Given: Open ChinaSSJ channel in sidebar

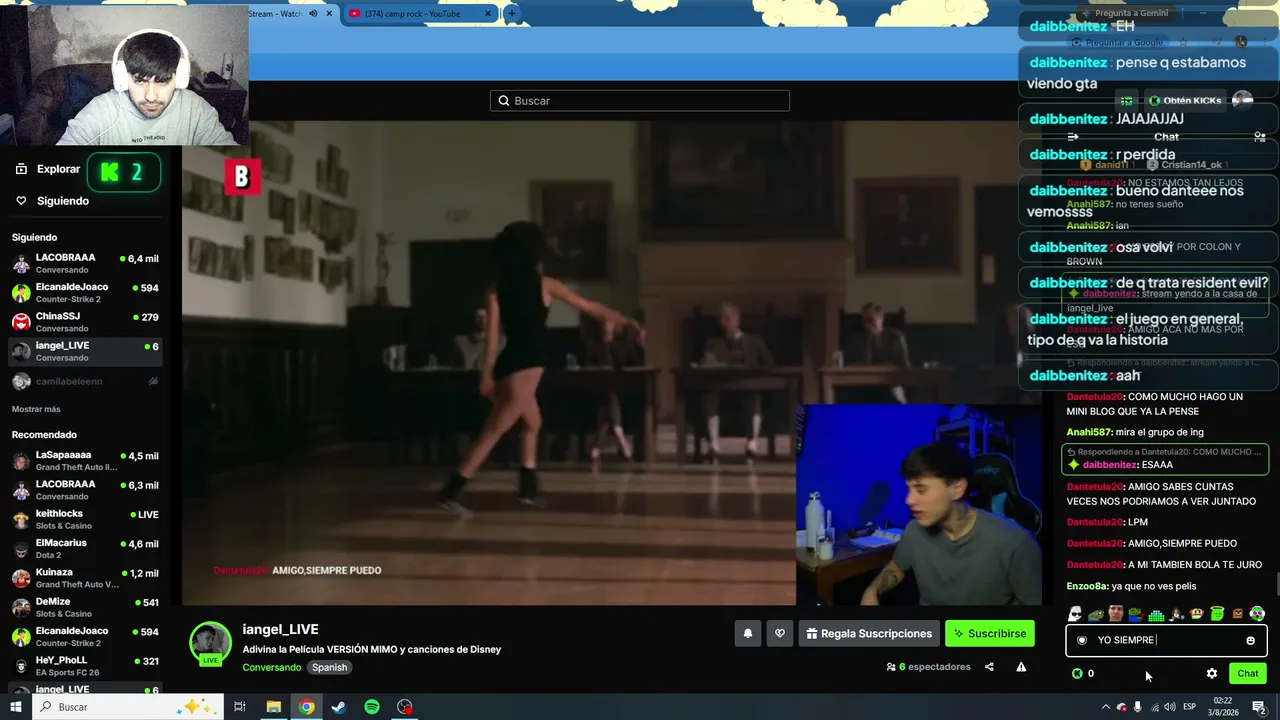Looking at the screenshot, I should (85, 322).
